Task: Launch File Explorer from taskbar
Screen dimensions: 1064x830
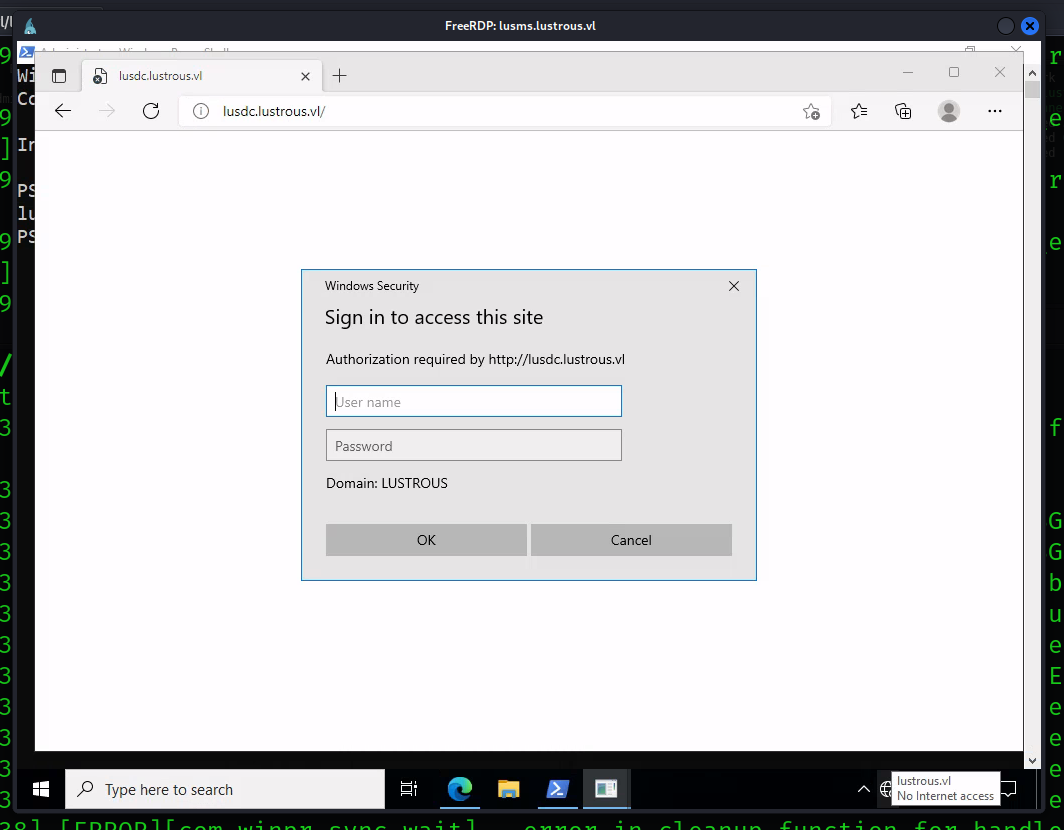Action: [x=509, y=789]
